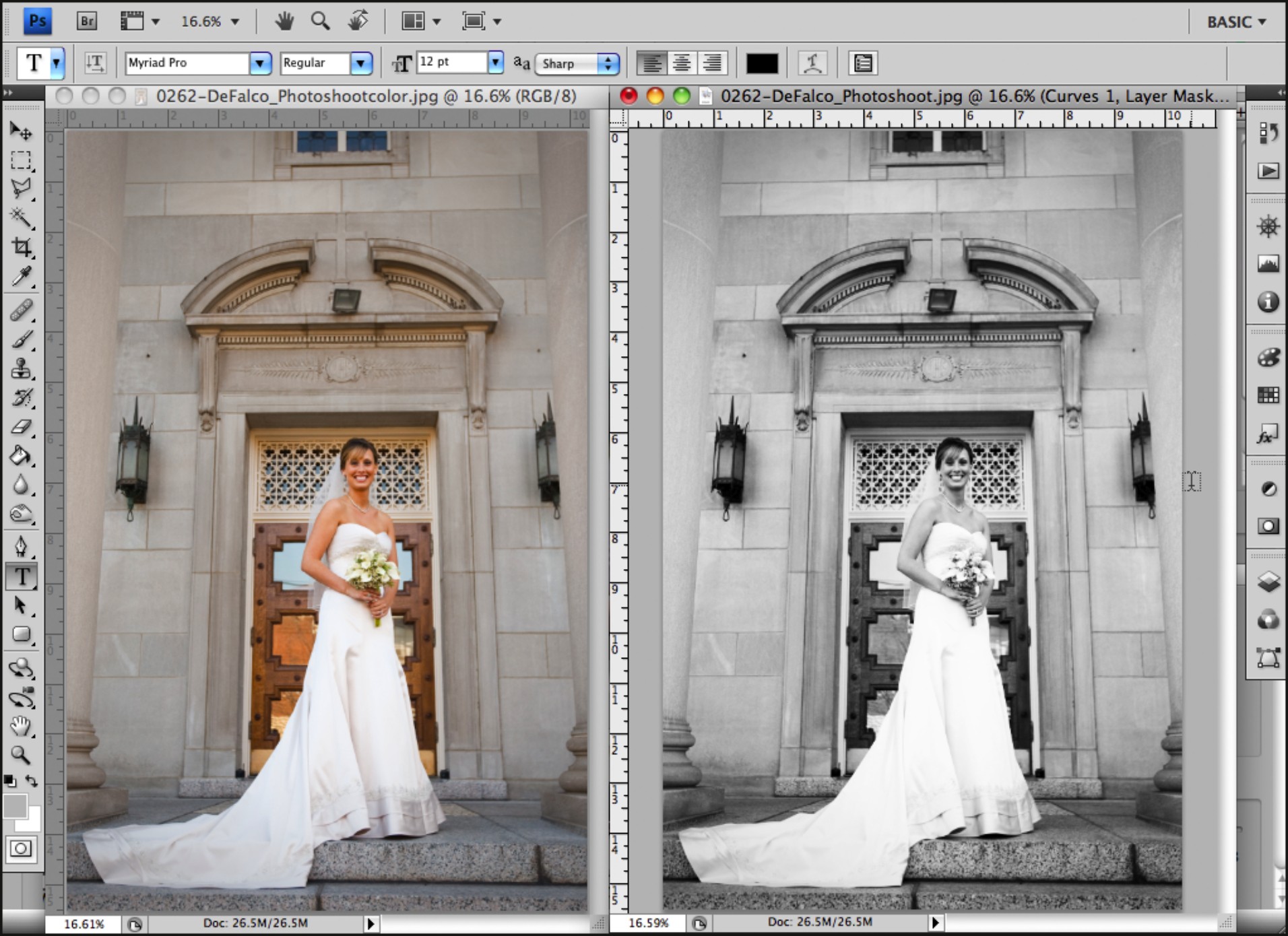Select the Magic Wand tool
1288x936 pixels.
tap(21, 218)
